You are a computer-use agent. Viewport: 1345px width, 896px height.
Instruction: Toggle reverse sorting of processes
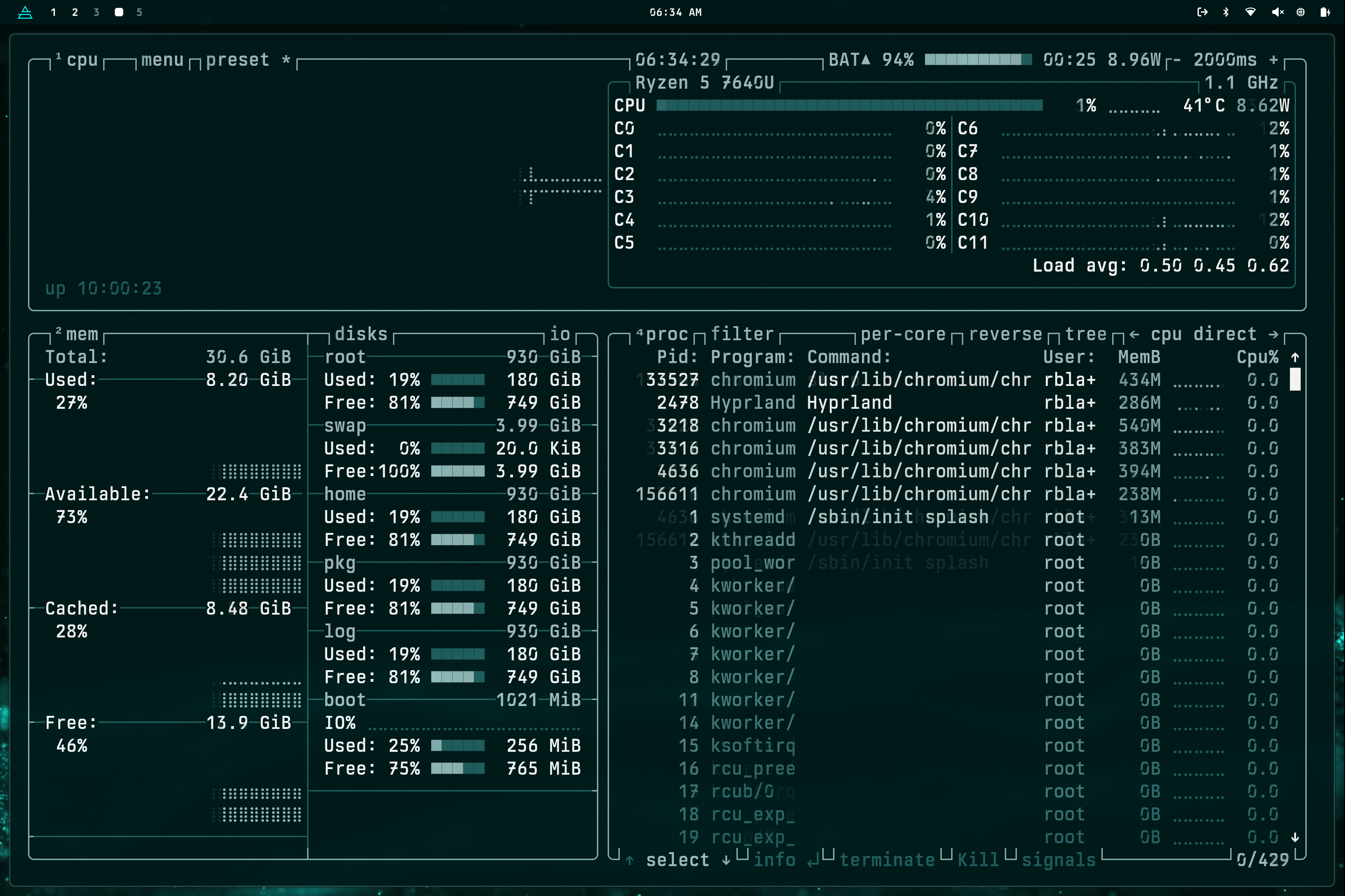pyautogui.click(x=1005, y=334)
